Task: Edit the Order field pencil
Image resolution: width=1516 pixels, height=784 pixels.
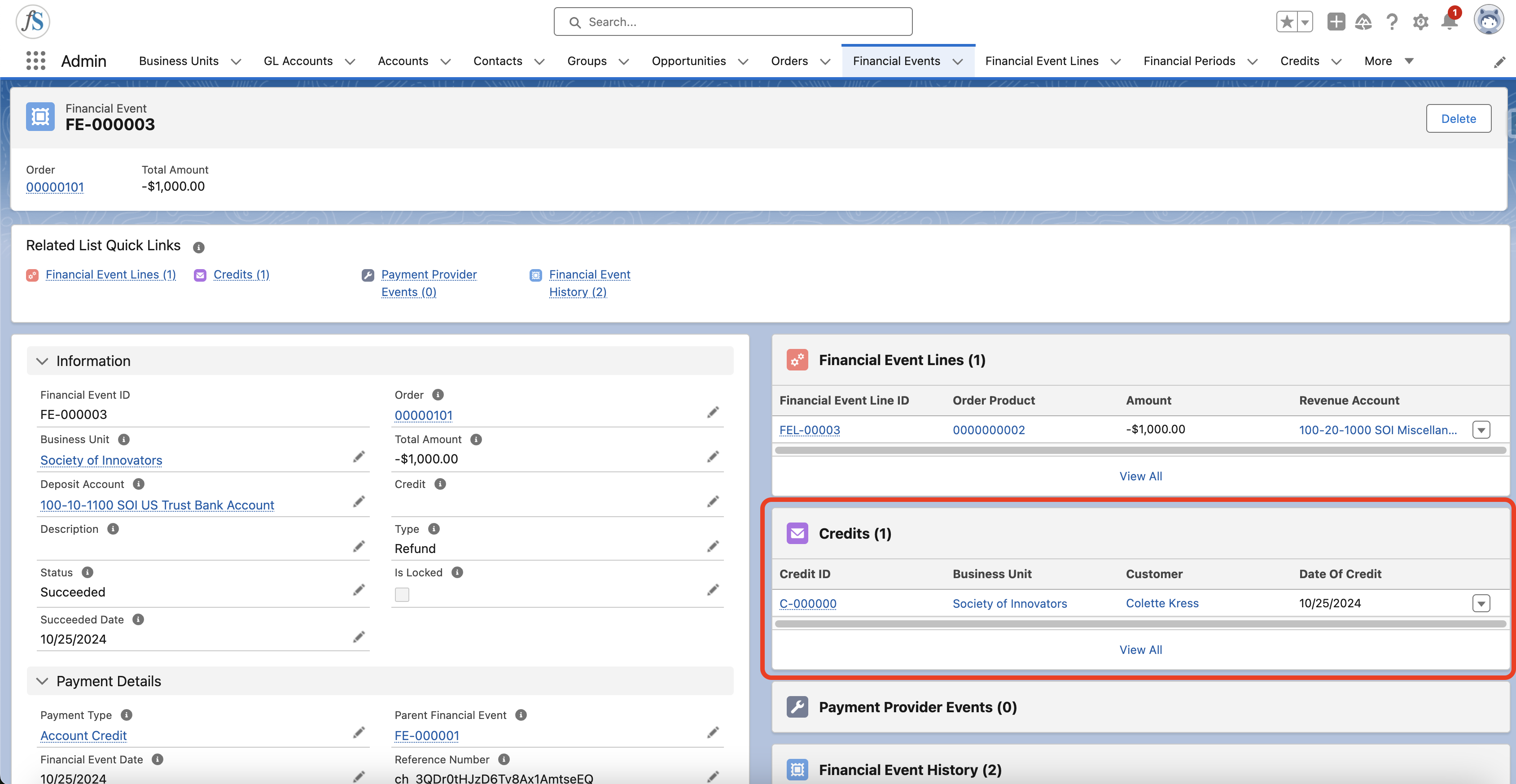Action: (x=713, y=412)
